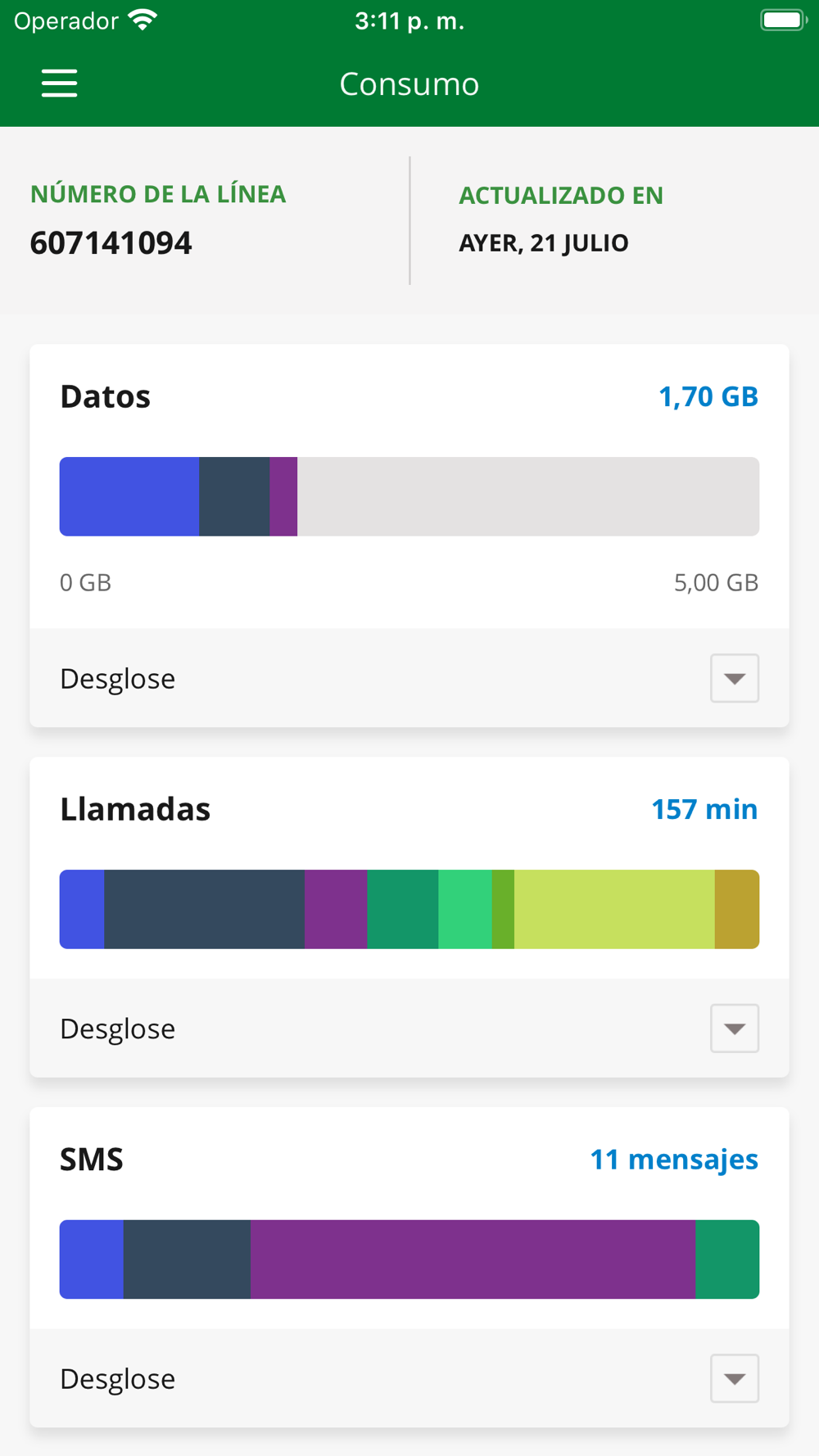Screen dimensions: 819x1456
Task: Tap the battery indicator icon
Action: tap(783, 20)
